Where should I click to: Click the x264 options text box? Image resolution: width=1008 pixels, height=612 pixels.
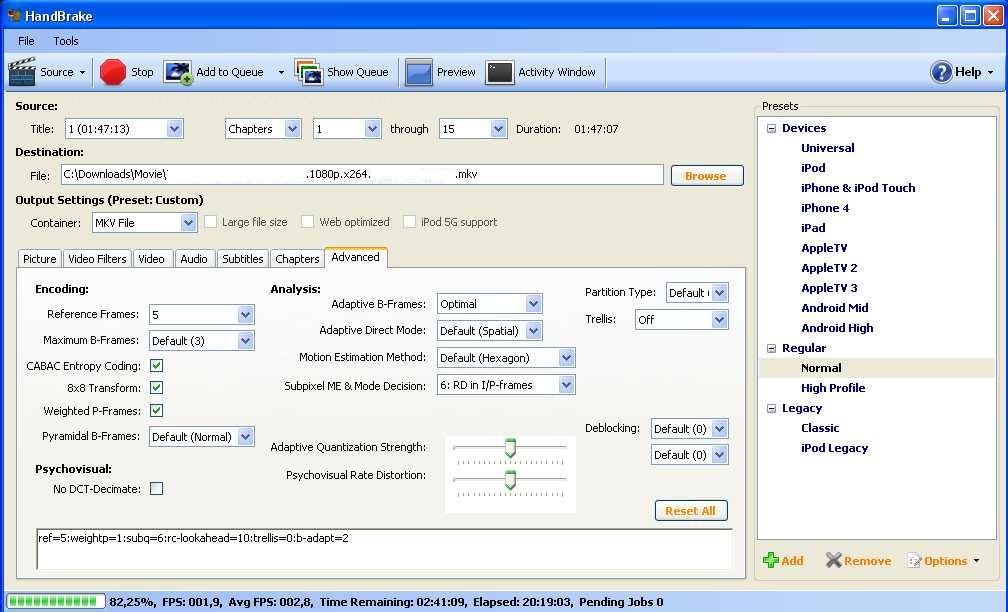pos(384,550)
